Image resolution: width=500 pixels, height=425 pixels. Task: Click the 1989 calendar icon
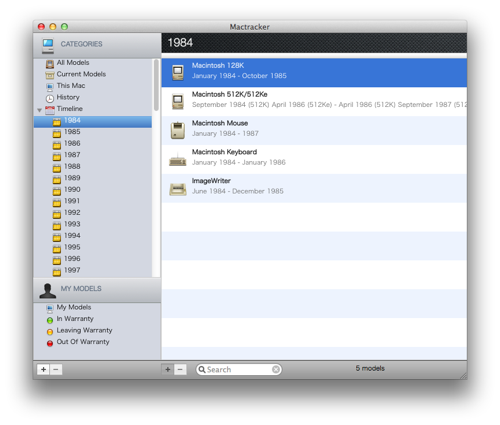pyautogui.click(x=57, y=179)
